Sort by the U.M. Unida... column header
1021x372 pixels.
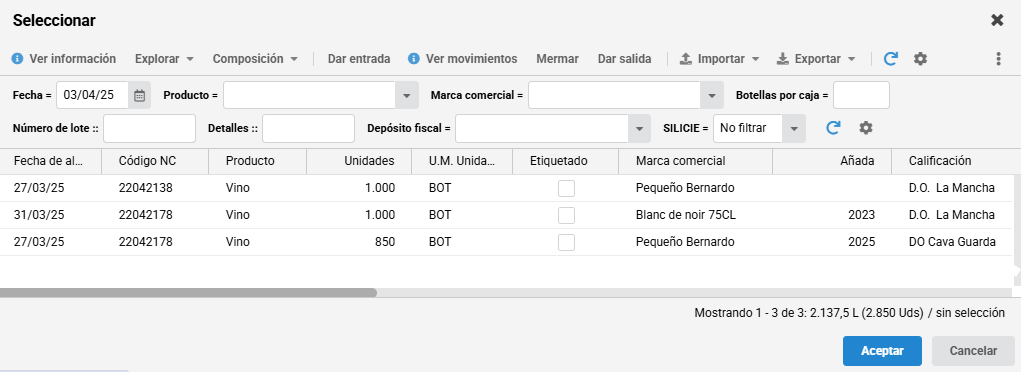462,161
